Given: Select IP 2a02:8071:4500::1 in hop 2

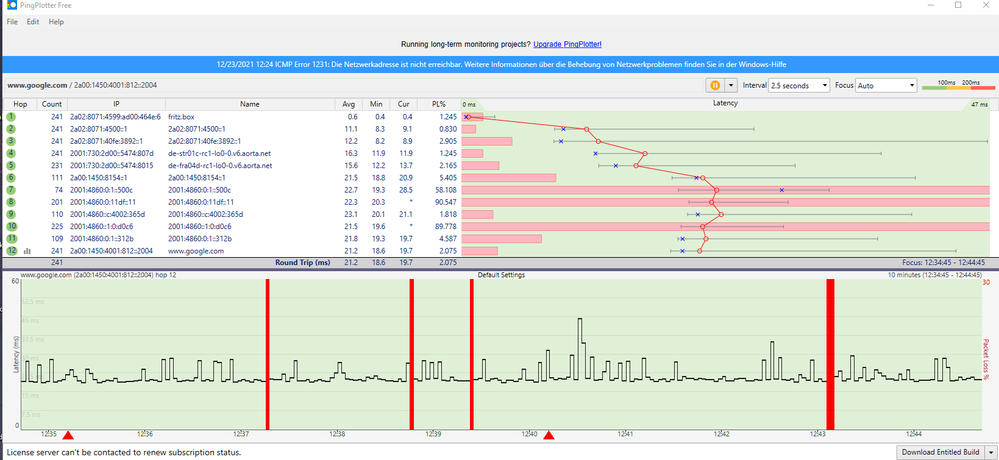Looking at the screenshot, I should point(97,129).
